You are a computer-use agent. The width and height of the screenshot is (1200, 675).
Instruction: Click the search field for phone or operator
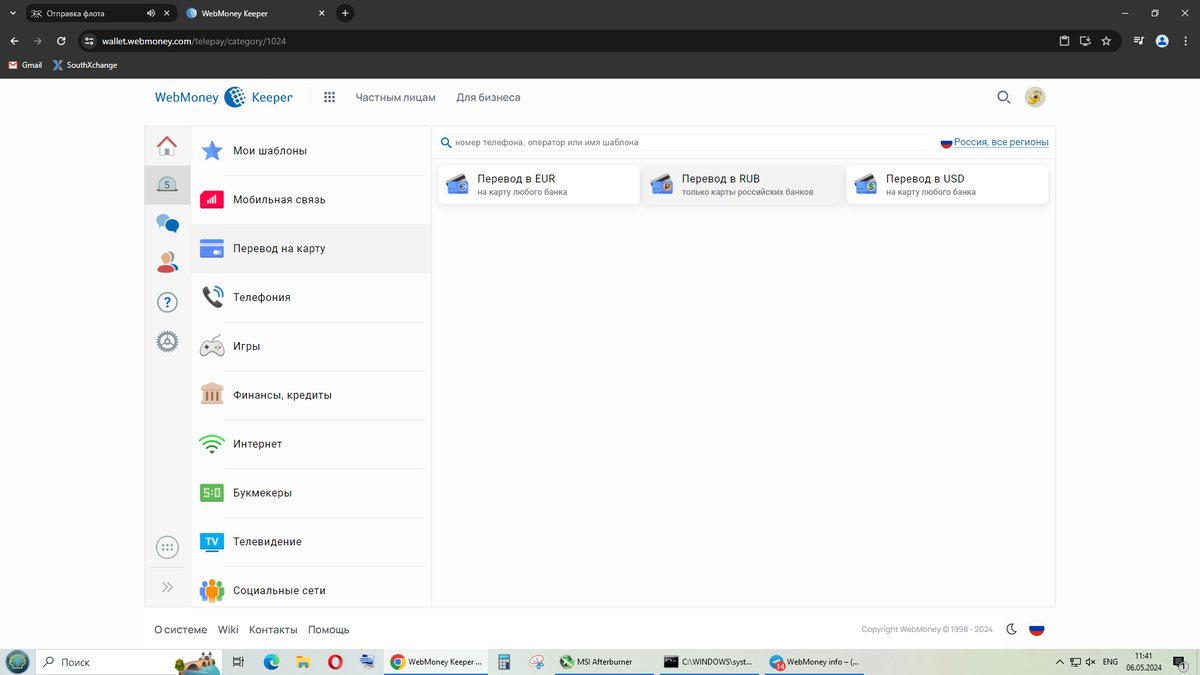[x=685, y=143]
